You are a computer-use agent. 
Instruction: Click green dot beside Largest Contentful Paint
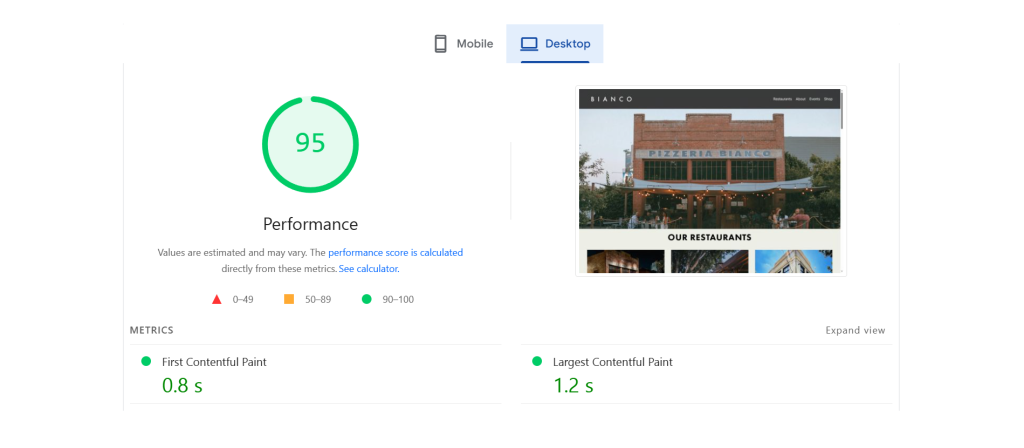tap(537, 362)
